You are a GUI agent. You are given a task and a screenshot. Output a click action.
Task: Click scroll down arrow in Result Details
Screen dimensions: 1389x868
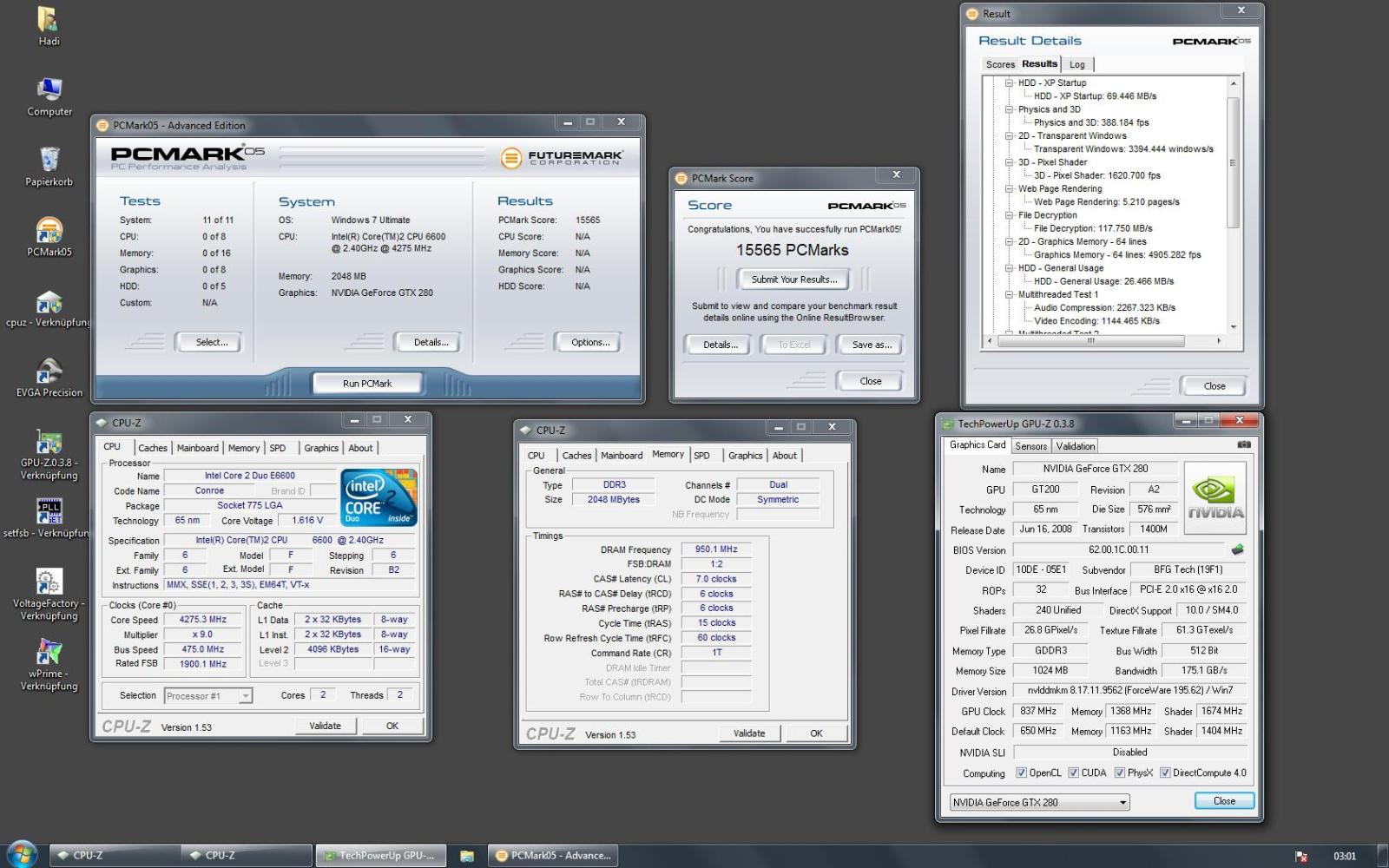[x=1234, y=327]
